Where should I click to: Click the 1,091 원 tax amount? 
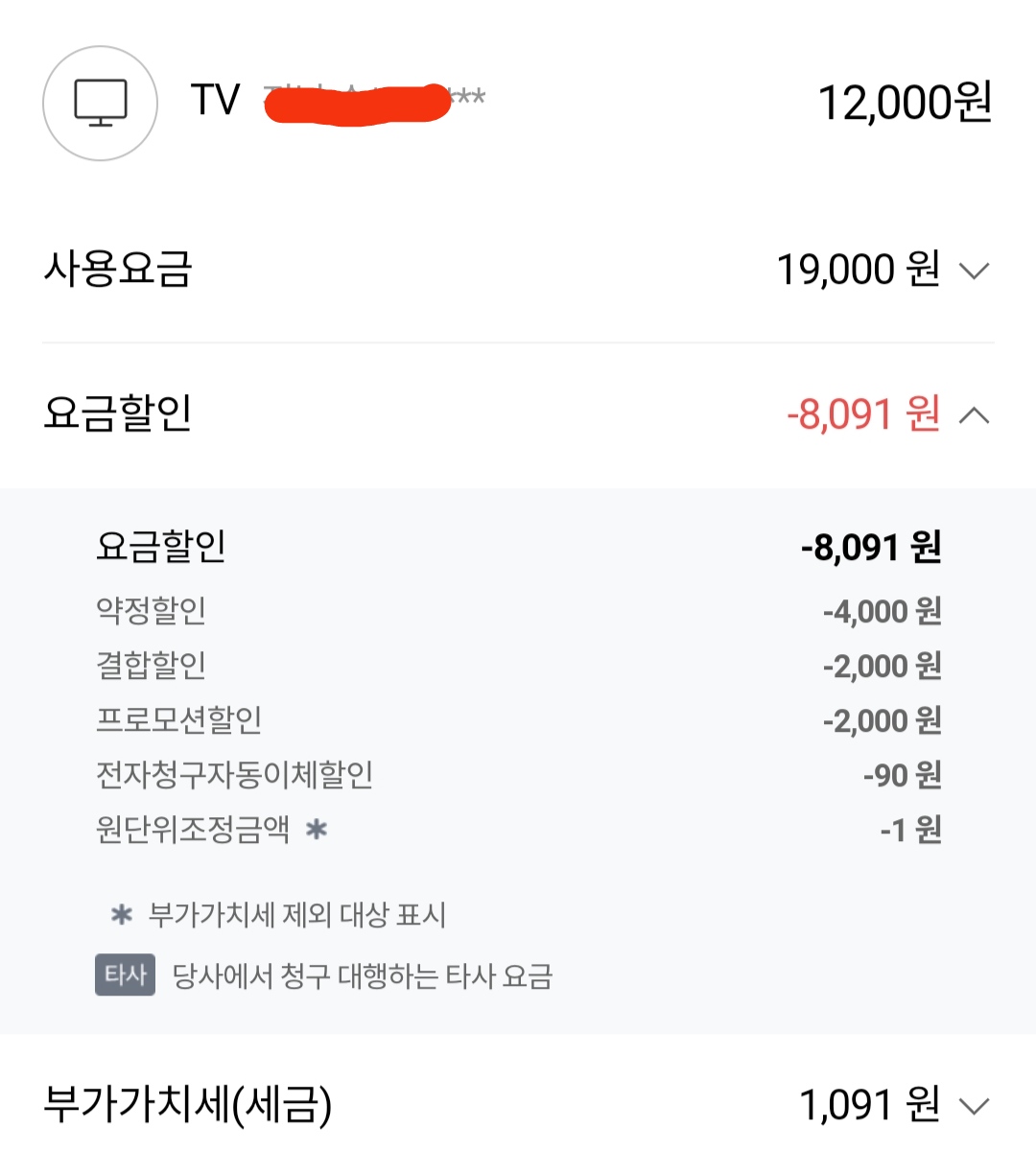(x=869, y=1105)
